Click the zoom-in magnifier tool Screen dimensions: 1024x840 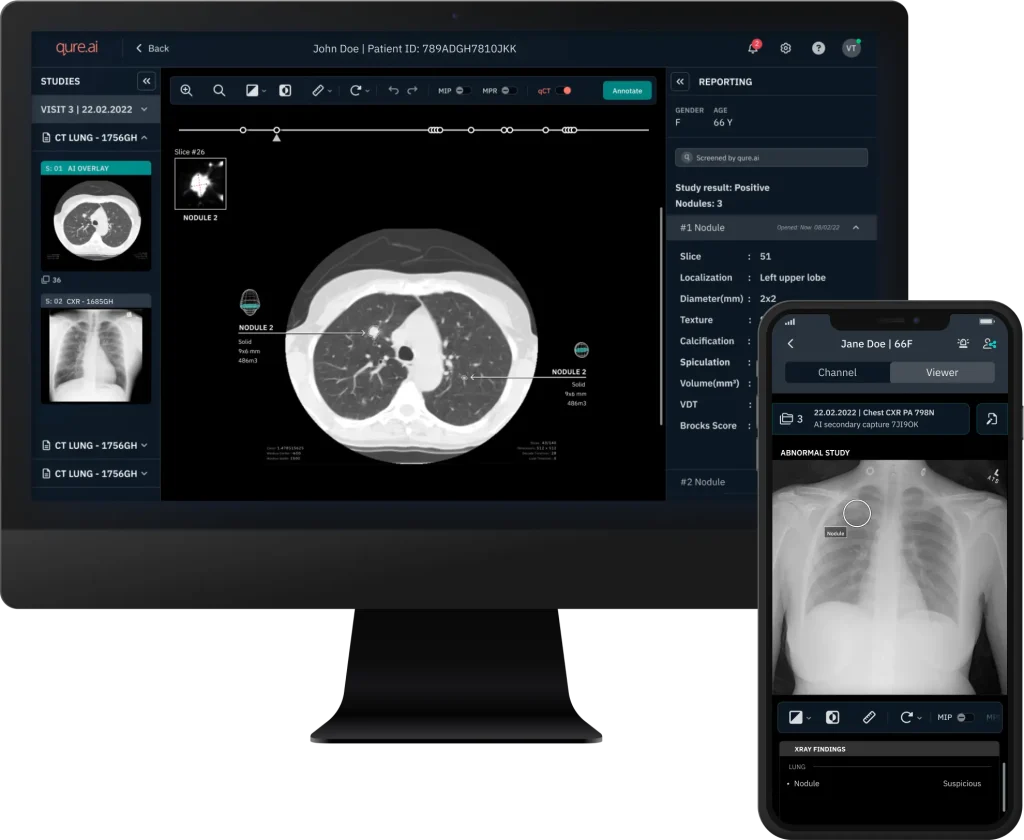point(186,90)
